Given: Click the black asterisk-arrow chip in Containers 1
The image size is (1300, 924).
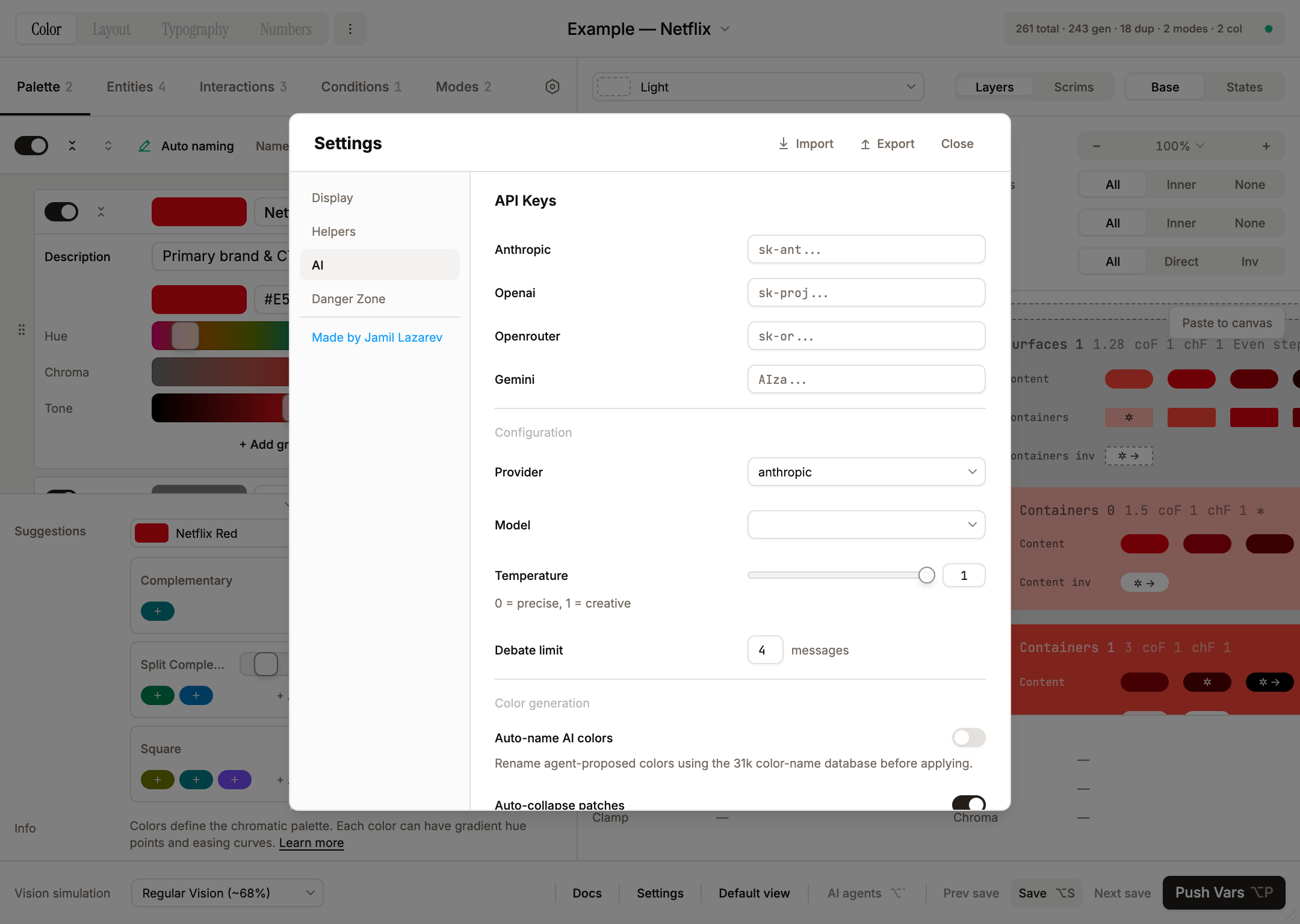Looking at the screenshot, I should [1269, 682].
